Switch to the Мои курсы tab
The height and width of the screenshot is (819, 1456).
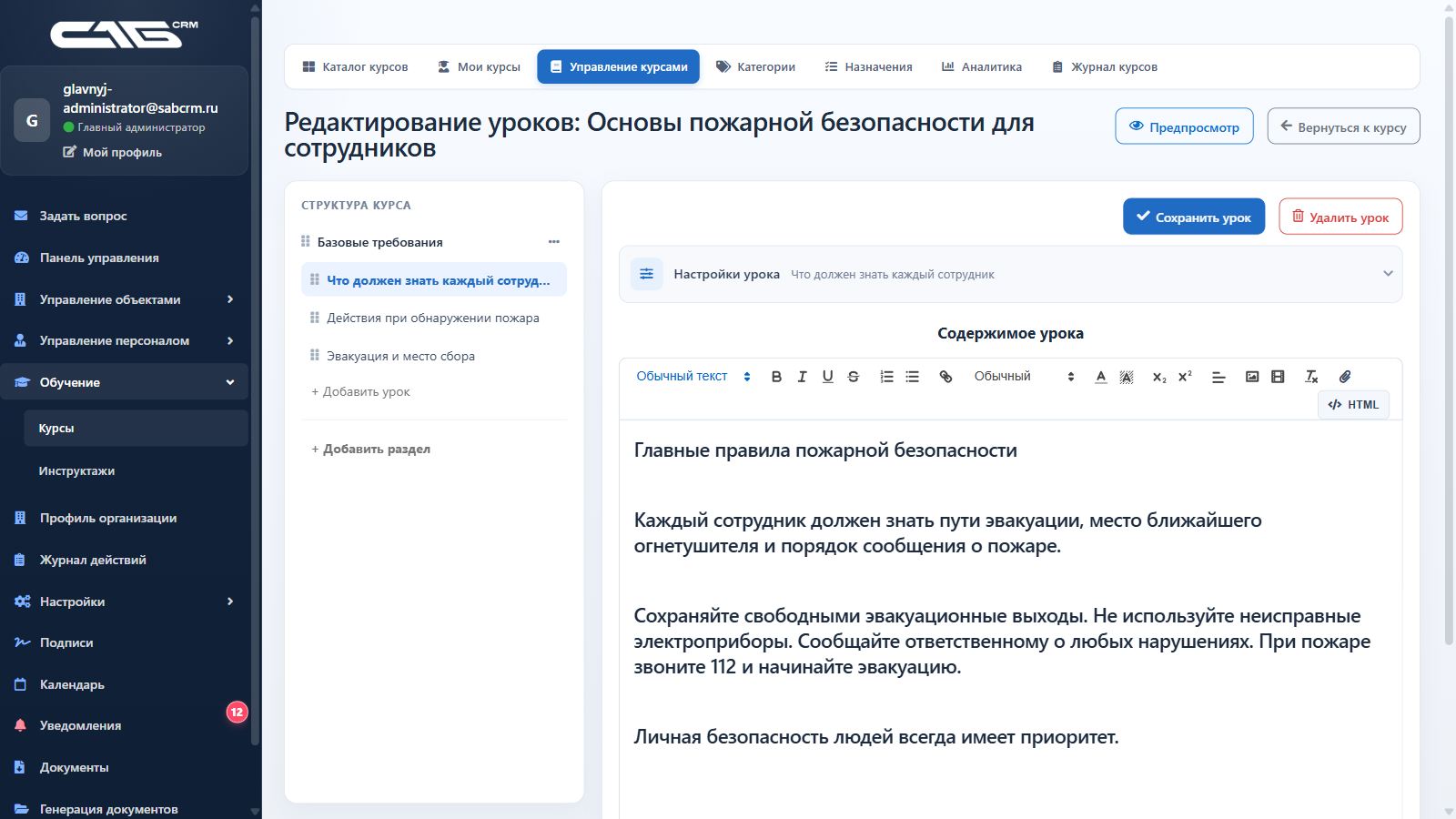tap(479, 66)
